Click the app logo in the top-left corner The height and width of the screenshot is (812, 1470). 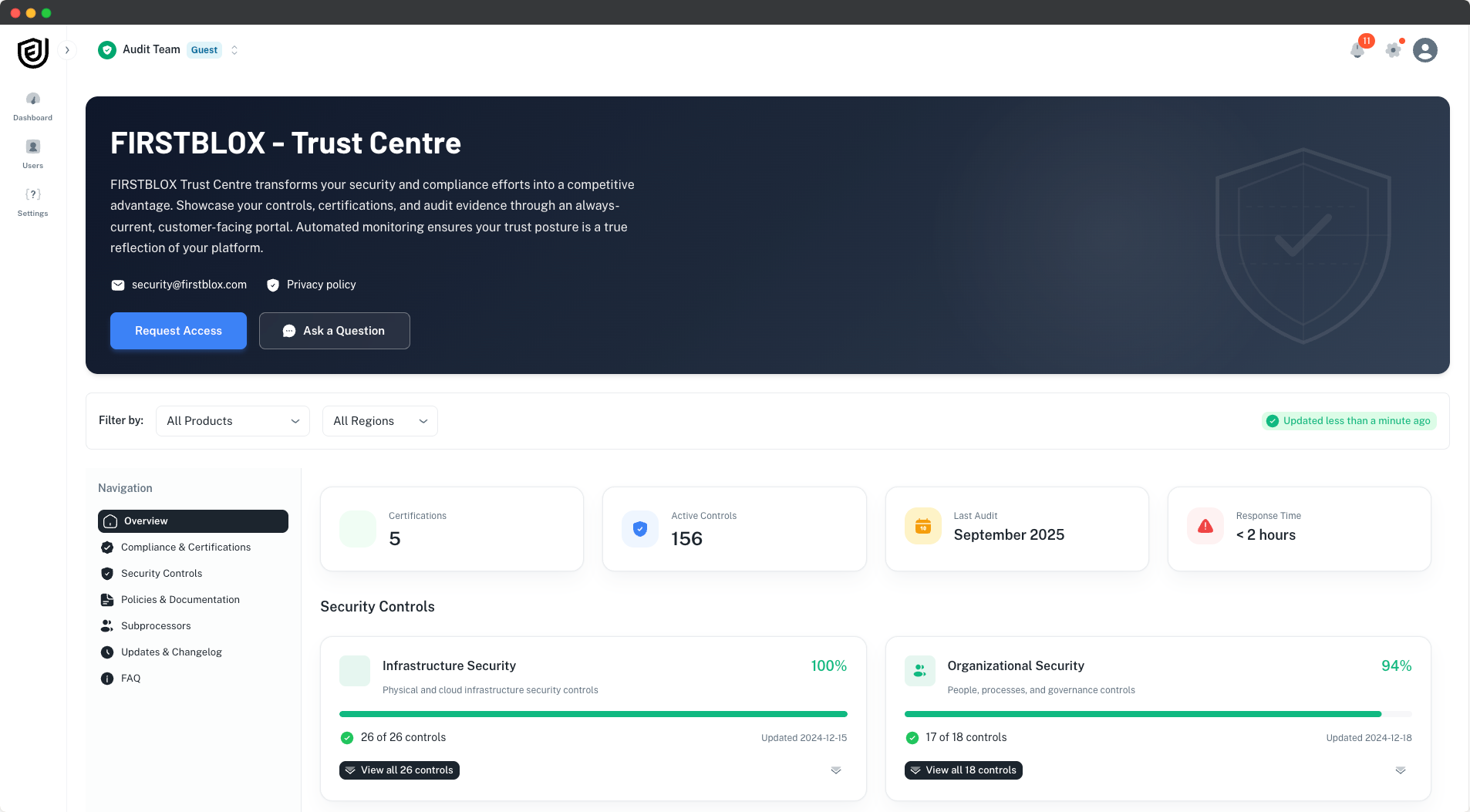tap(33, 52)
